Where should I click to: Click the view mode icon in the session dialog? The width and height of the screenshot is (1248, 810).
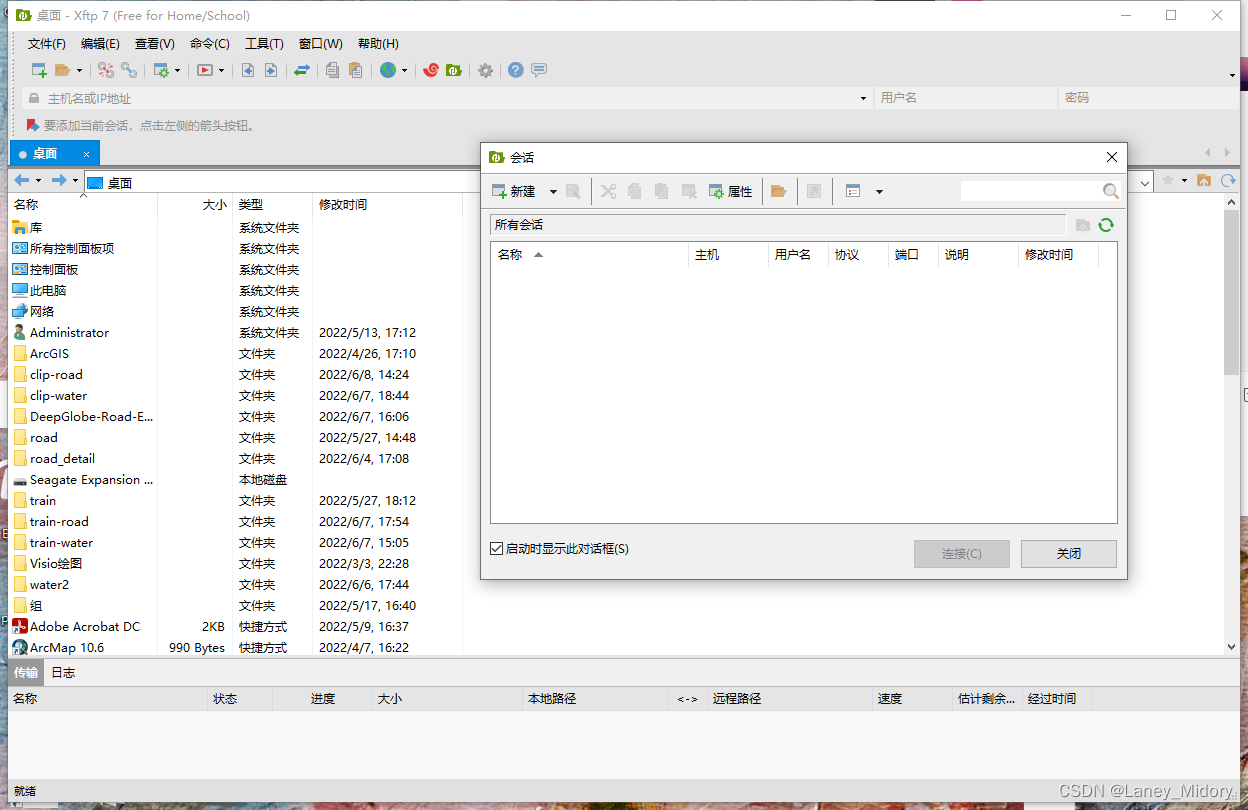(853, 191)
